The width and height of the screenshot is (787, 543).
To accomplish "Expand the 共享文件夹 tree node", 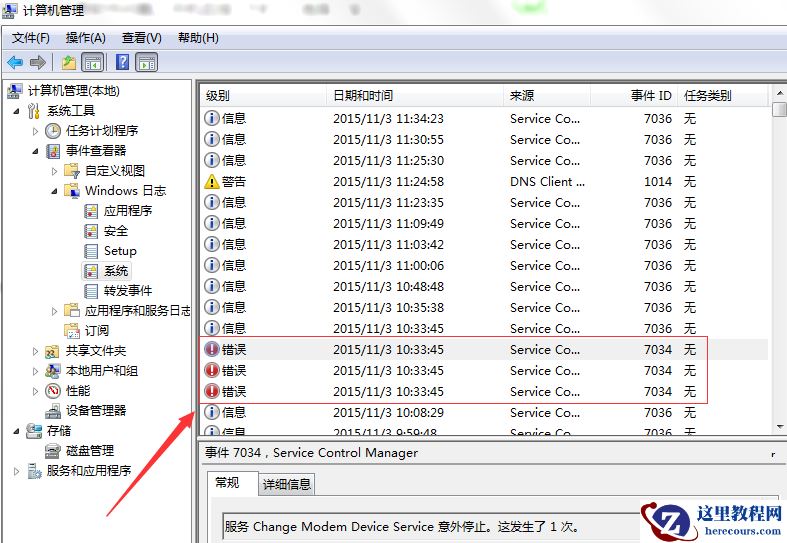I will 35,351.
